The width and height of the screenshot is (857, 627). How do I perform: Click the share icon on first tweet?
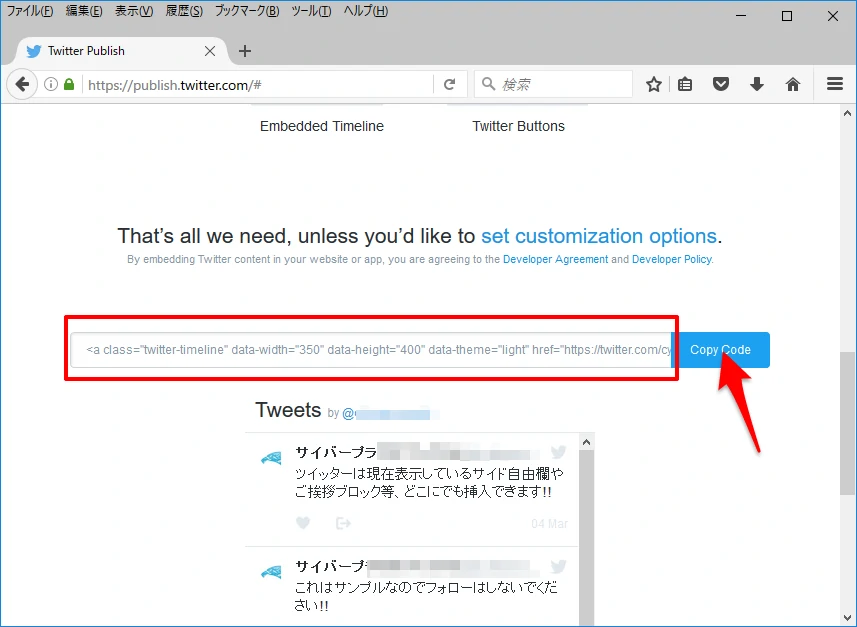[x=343, y=523]
